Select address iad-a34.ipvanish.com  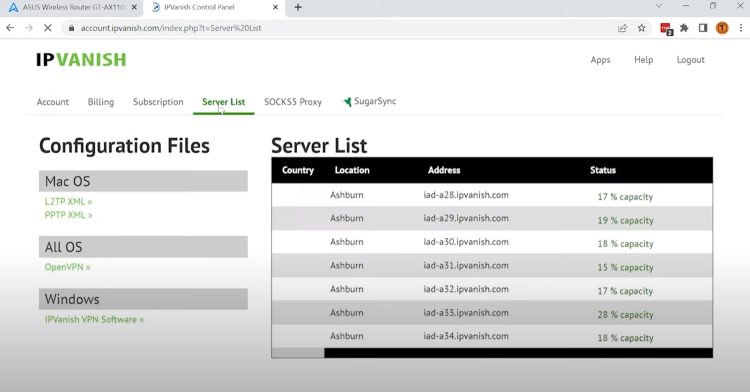(466, 336)
